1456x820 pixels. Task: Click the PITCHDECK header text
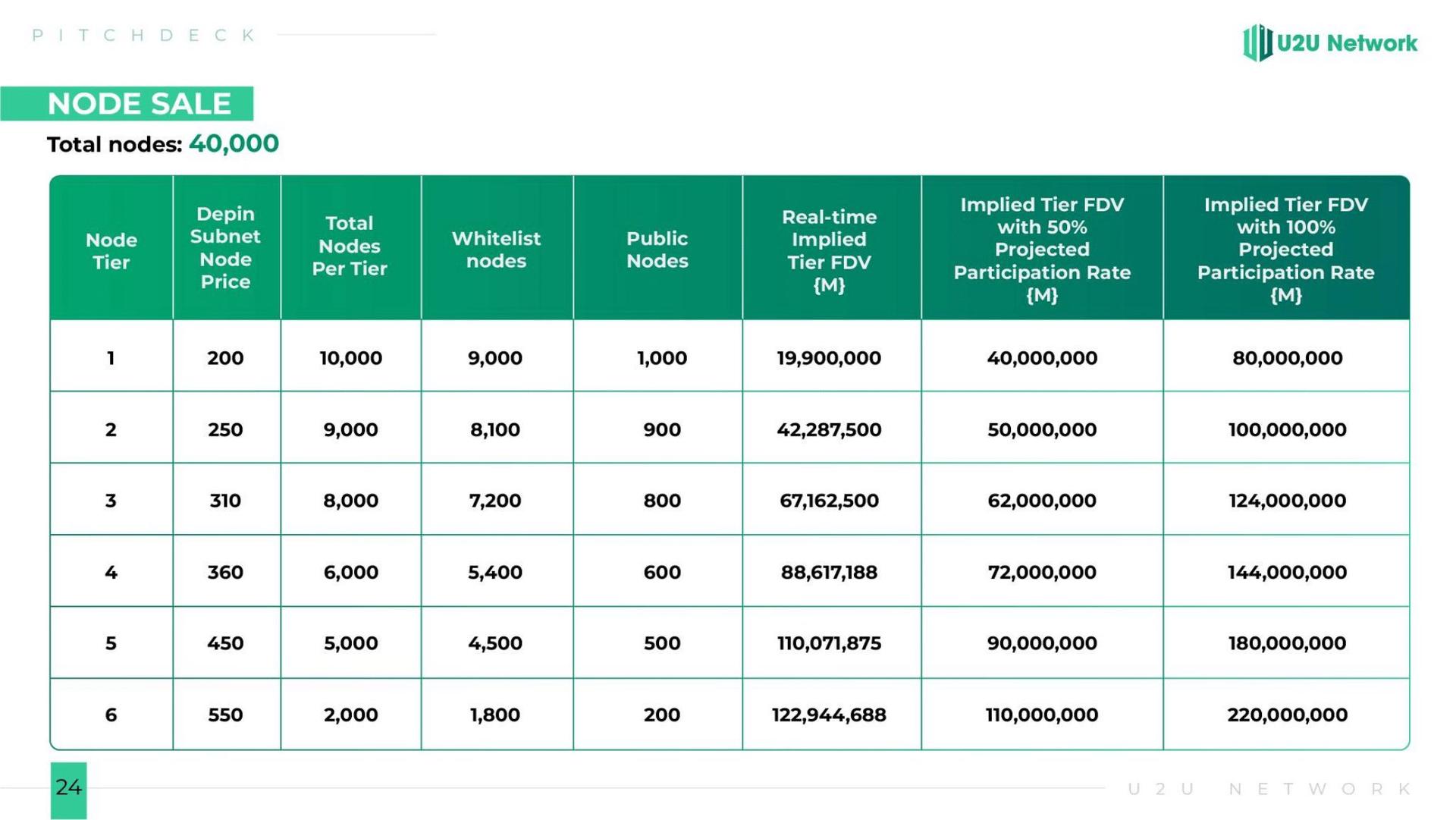(144, 35)
